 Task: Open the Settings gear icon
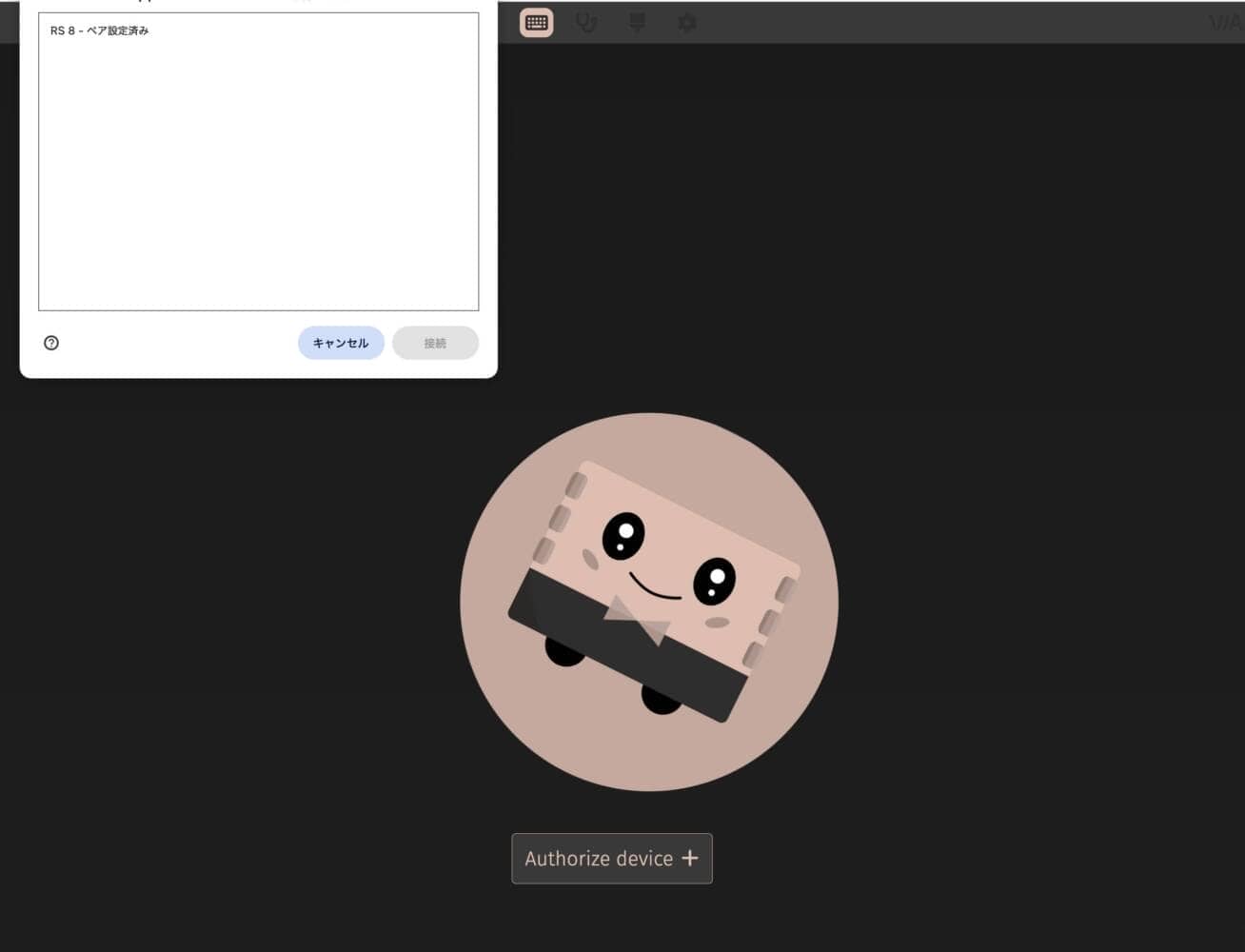click(x=686, y=23)
